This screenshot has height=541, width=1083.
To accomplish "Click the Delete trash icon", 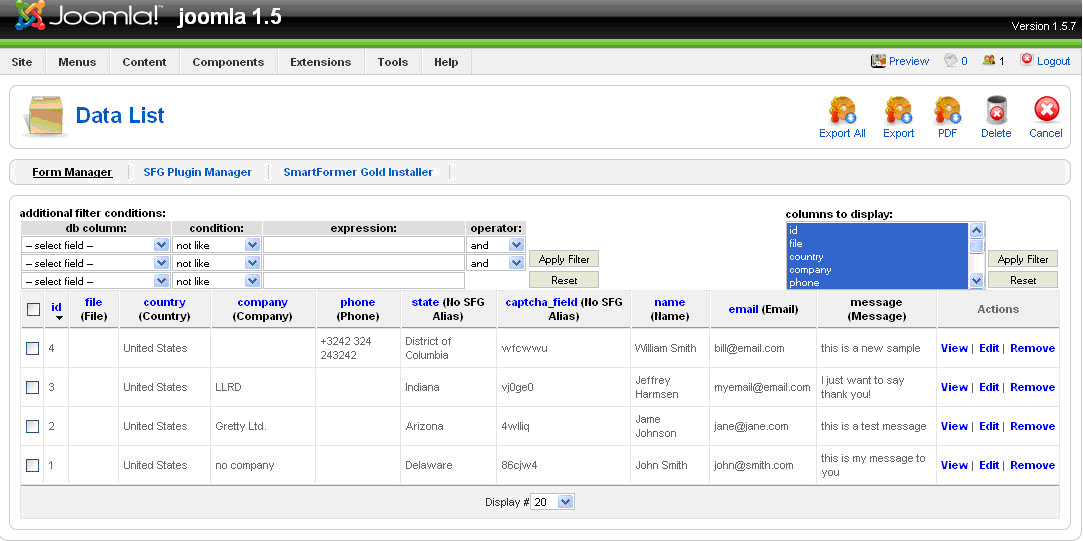I will coord(996,111).
